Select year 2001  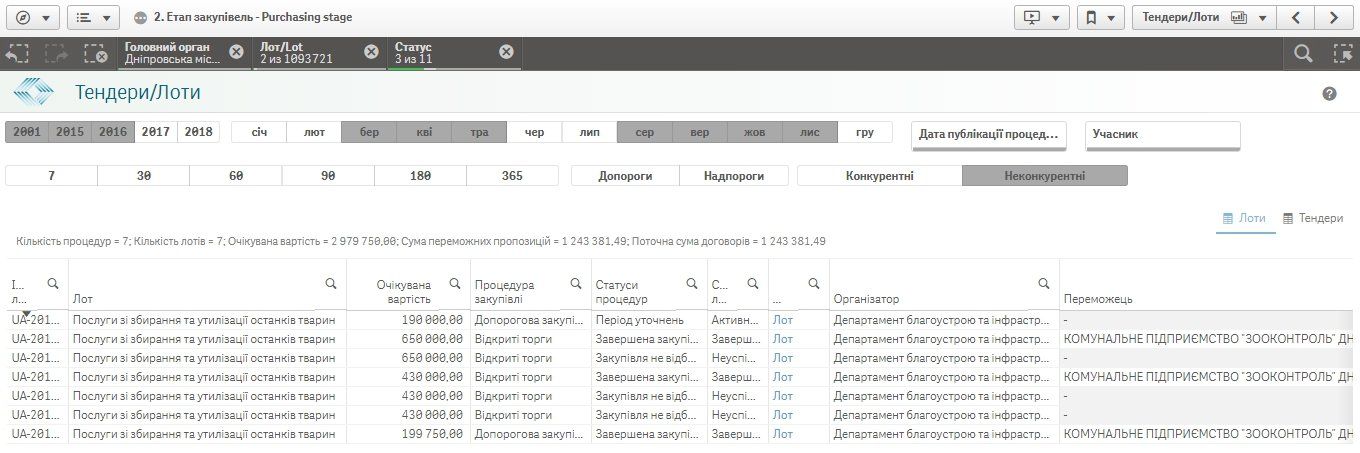click(27, 132)
